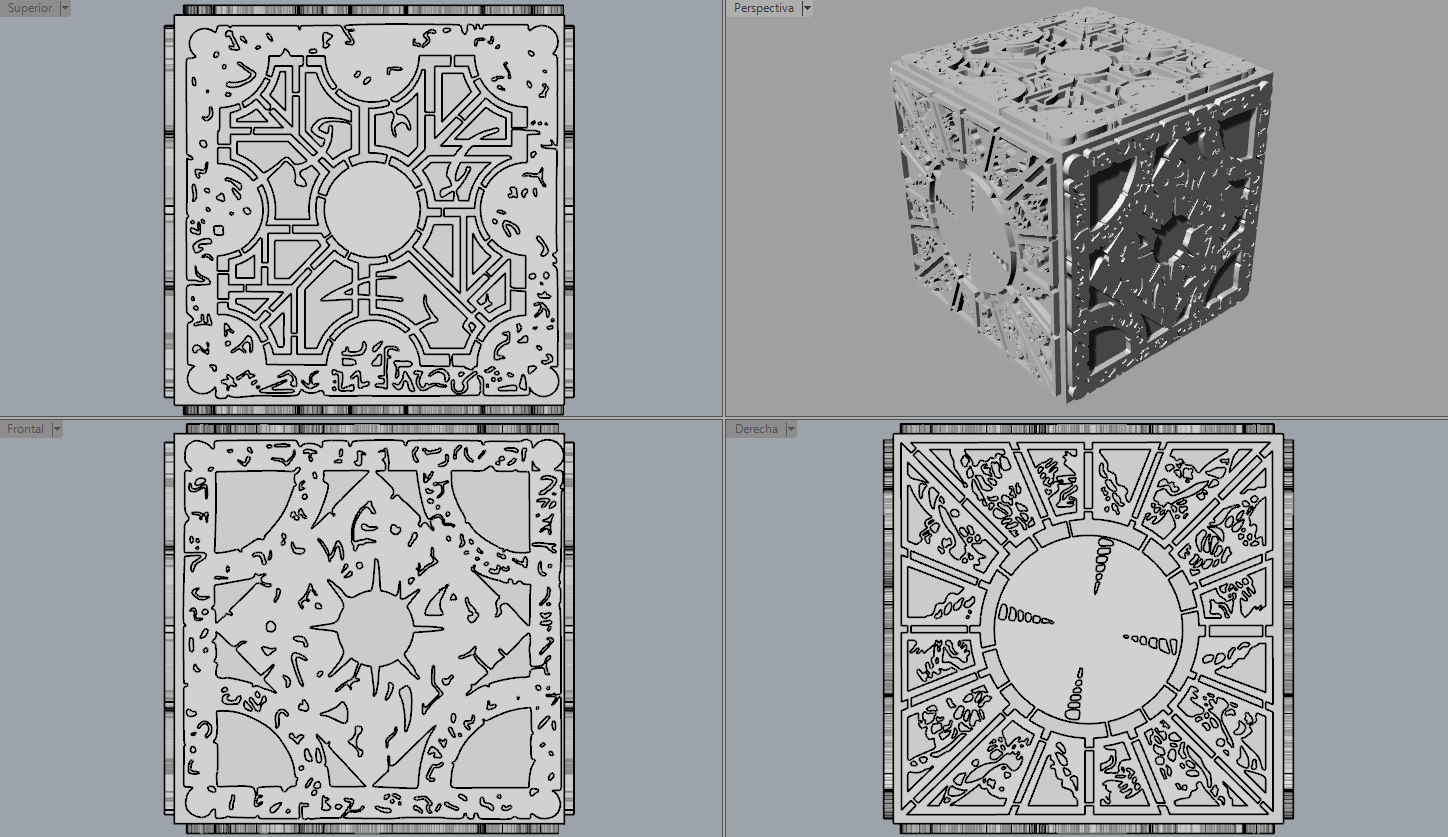1448x837 pixels.
Task: Open the Superior viewport dropdown arrow
Action: (x=65, y=8)
